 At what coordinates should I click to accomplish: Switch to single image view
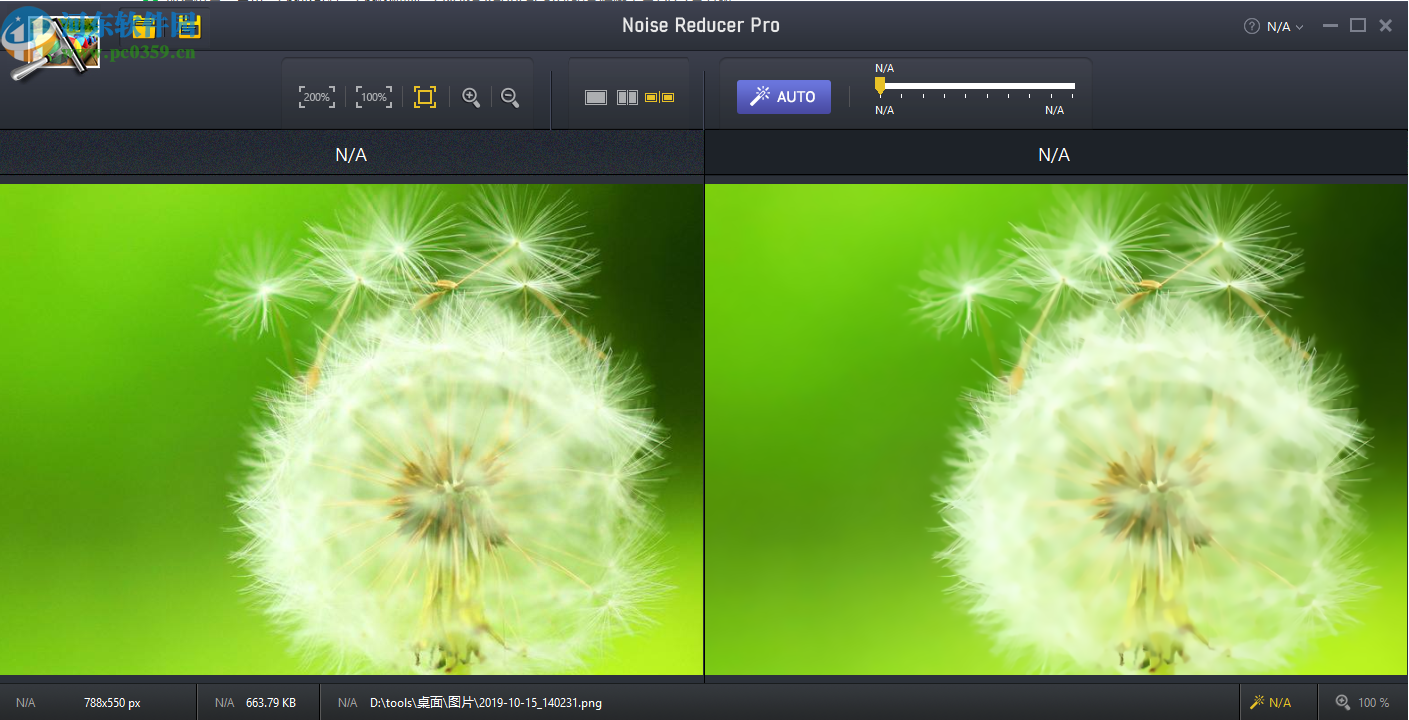596,97
